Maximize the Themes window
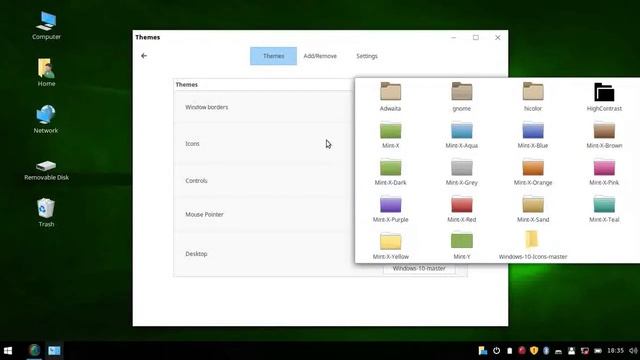 [476, 38]
